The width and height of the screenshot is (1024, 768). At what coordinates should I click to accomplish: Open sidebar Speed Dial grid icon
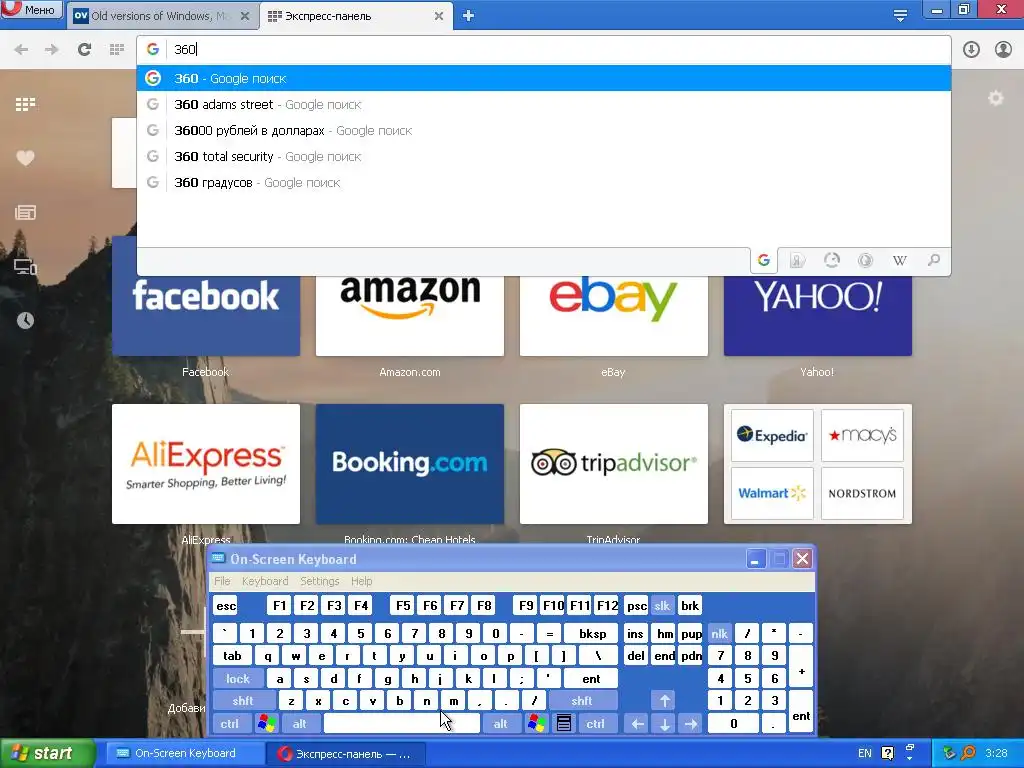[25, 104]
